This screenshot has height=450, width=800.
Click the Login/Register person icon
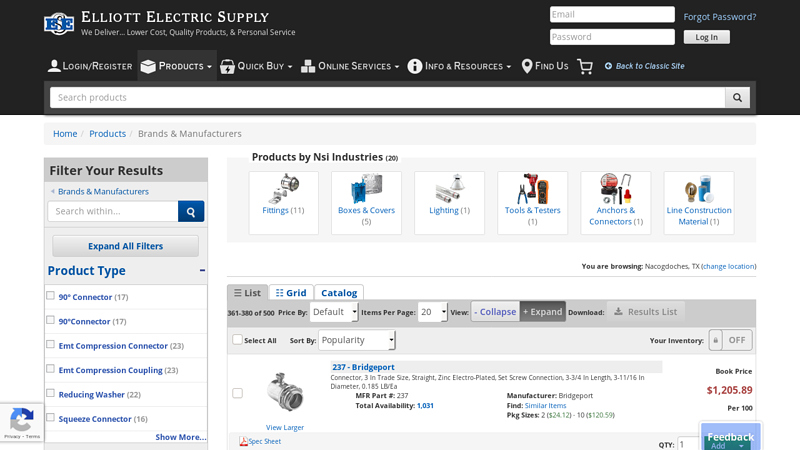tap(54, 66)
